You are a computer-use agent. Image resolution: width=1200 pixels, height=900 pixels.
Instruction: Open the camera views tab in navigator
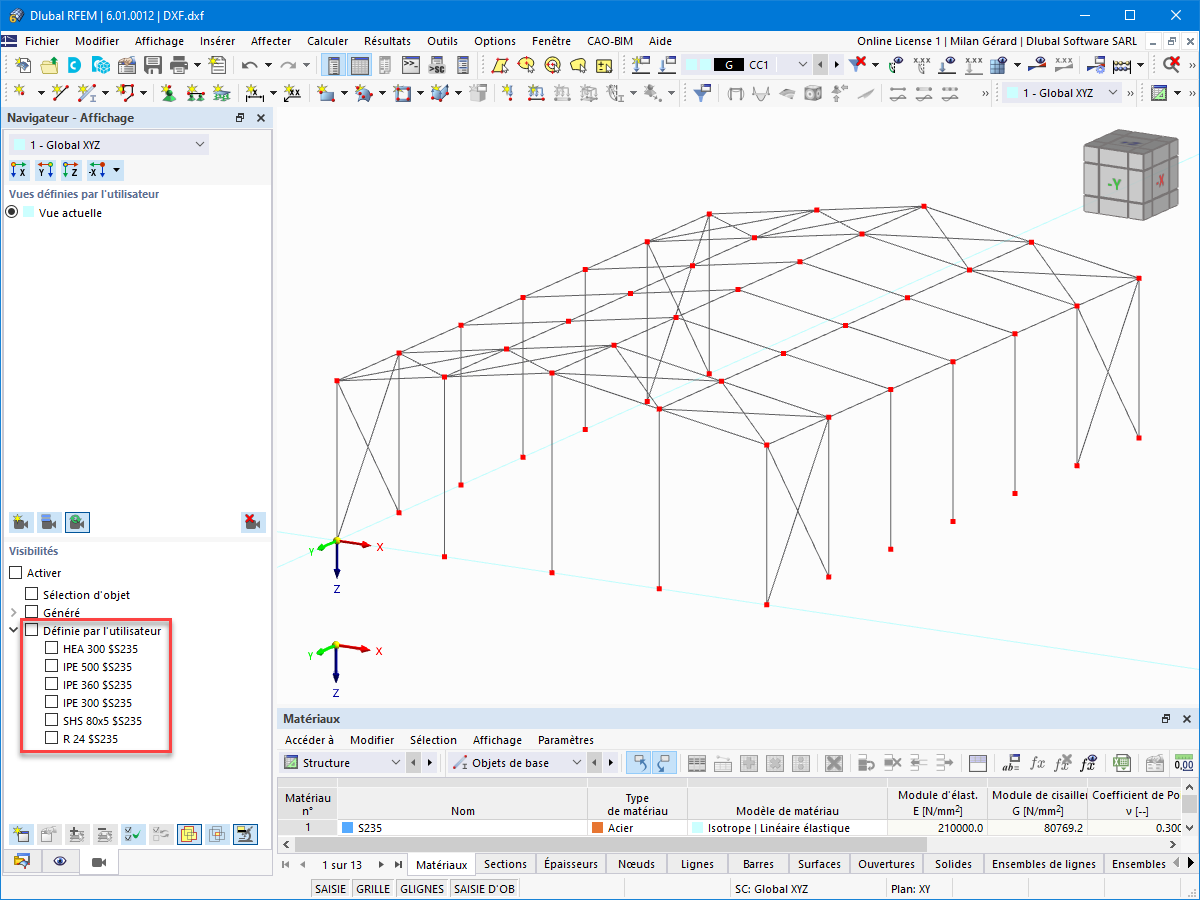(x=99, y=862)
